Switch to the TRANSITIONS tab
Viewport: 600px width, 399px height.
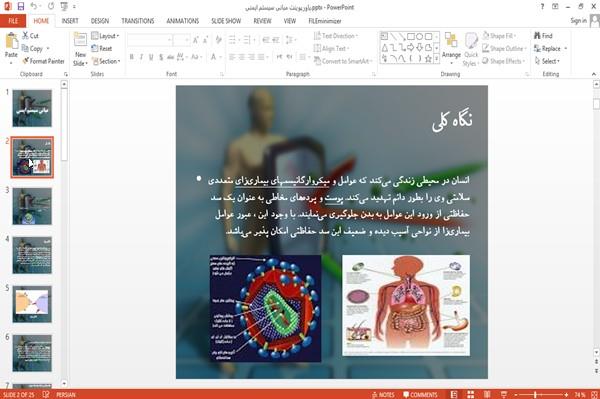pos(138,21)
